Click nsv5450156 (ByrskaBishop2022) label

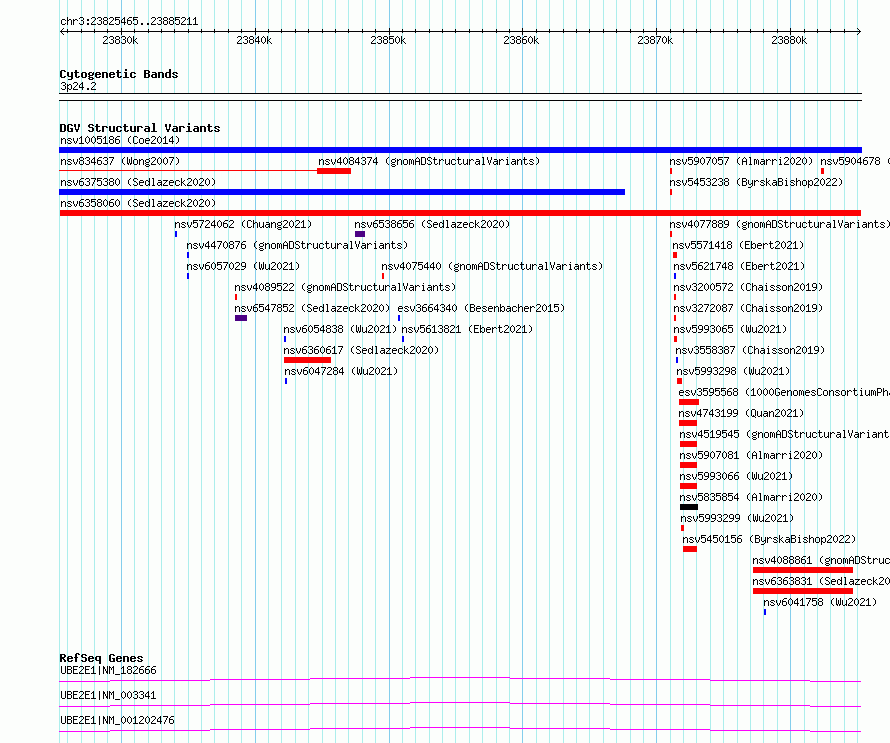(769, 539)
